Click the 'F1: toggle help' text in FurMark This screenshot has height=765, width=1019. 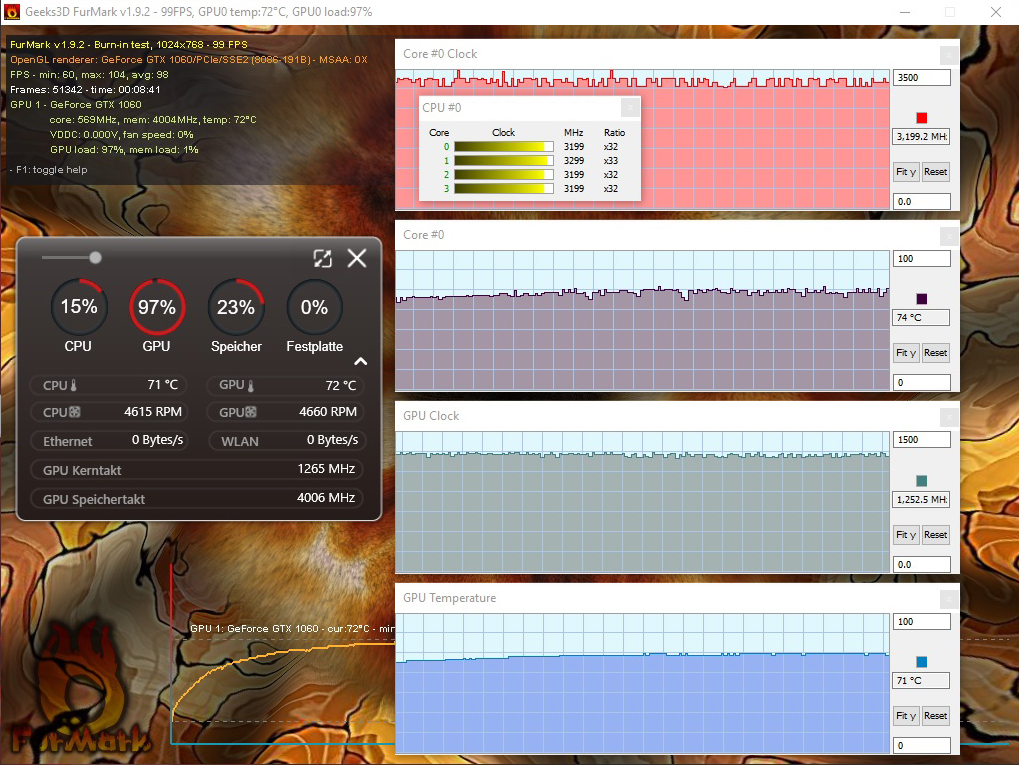[51, 170]
